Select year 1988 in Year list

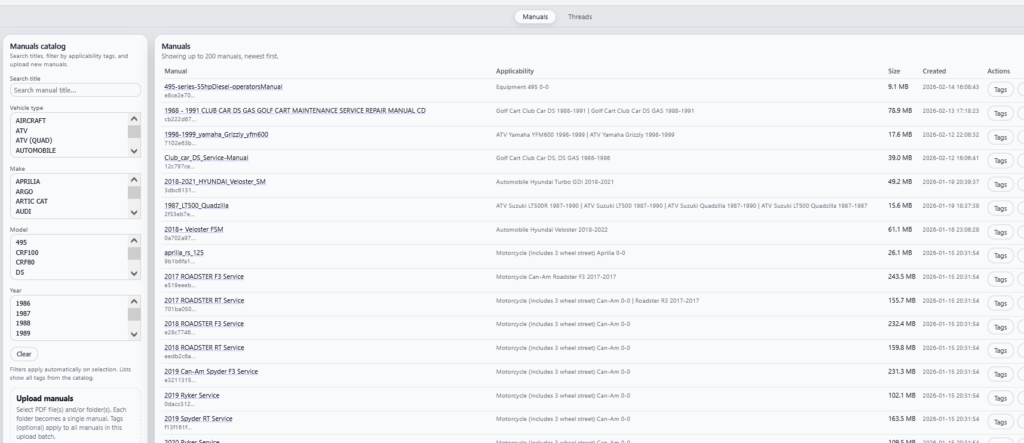(25, 323)
